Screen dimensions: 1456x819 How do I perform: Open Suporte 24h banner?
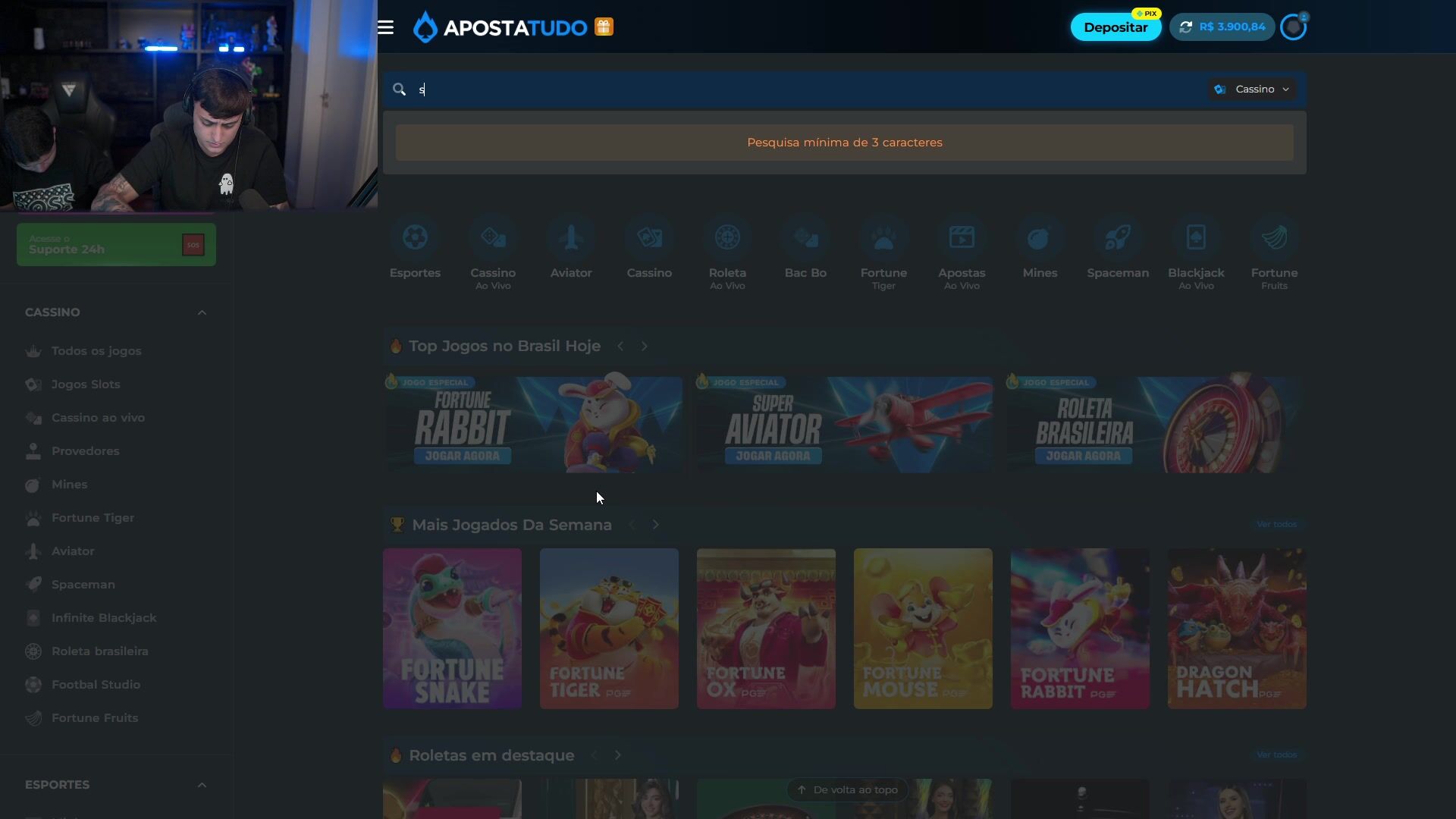tap(116, 245)
